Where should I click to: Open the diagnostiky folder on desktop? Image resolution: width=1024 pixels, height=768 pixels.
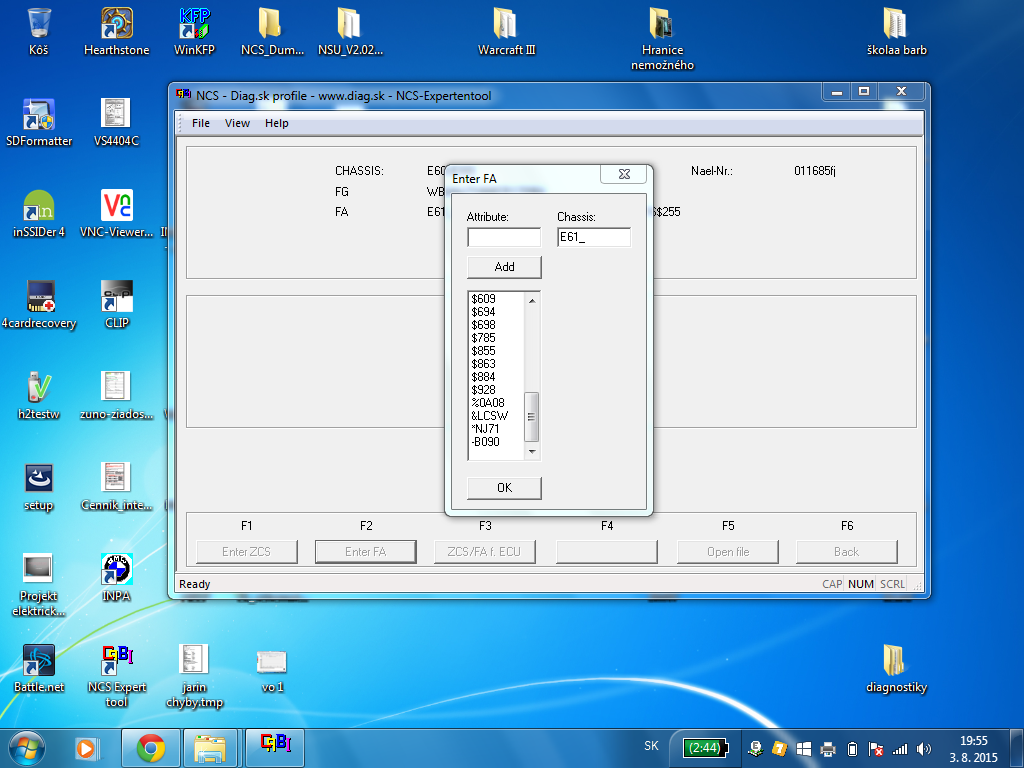point(896,661)
